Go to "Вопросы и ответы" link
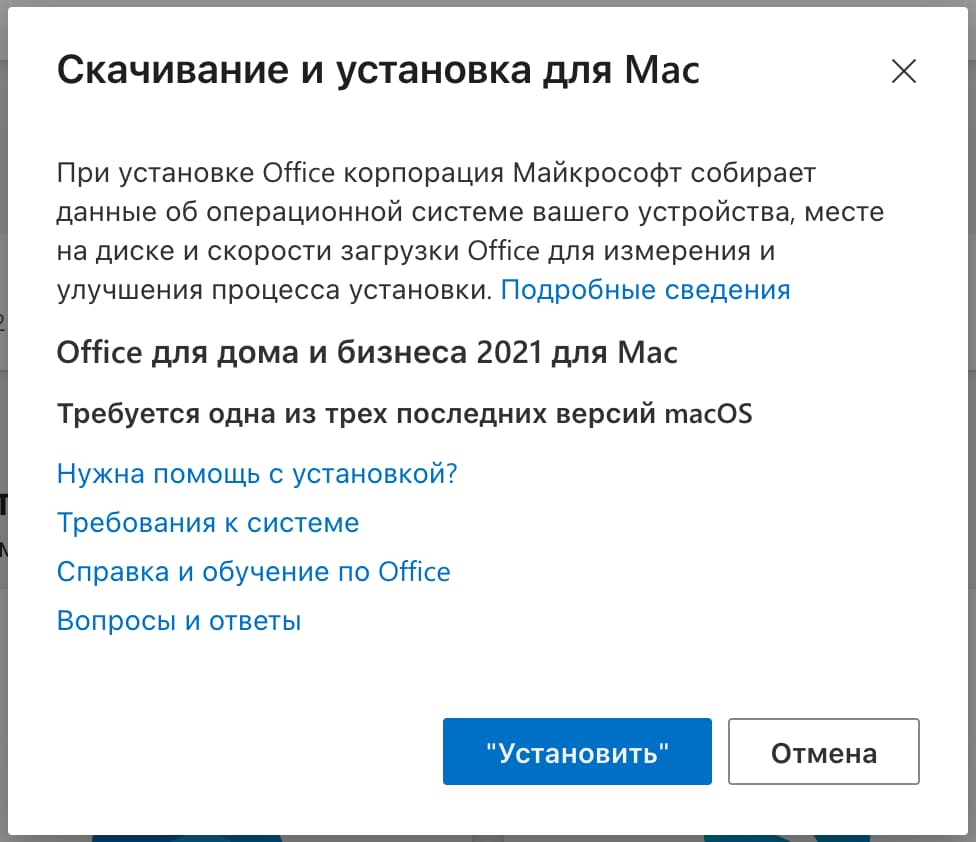The width and height of the screenshot is (976, 842). 179,621
